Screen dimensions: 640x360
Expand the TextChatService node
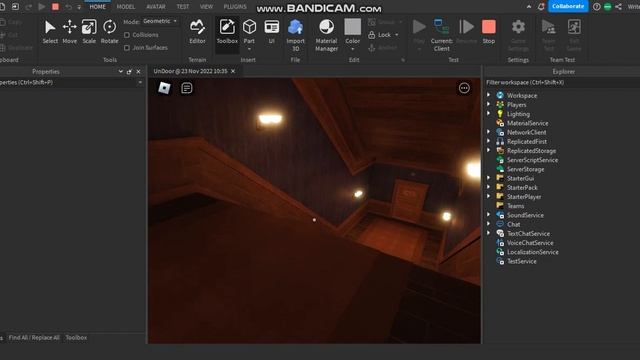pyautogui.click(x=489, y=233)
